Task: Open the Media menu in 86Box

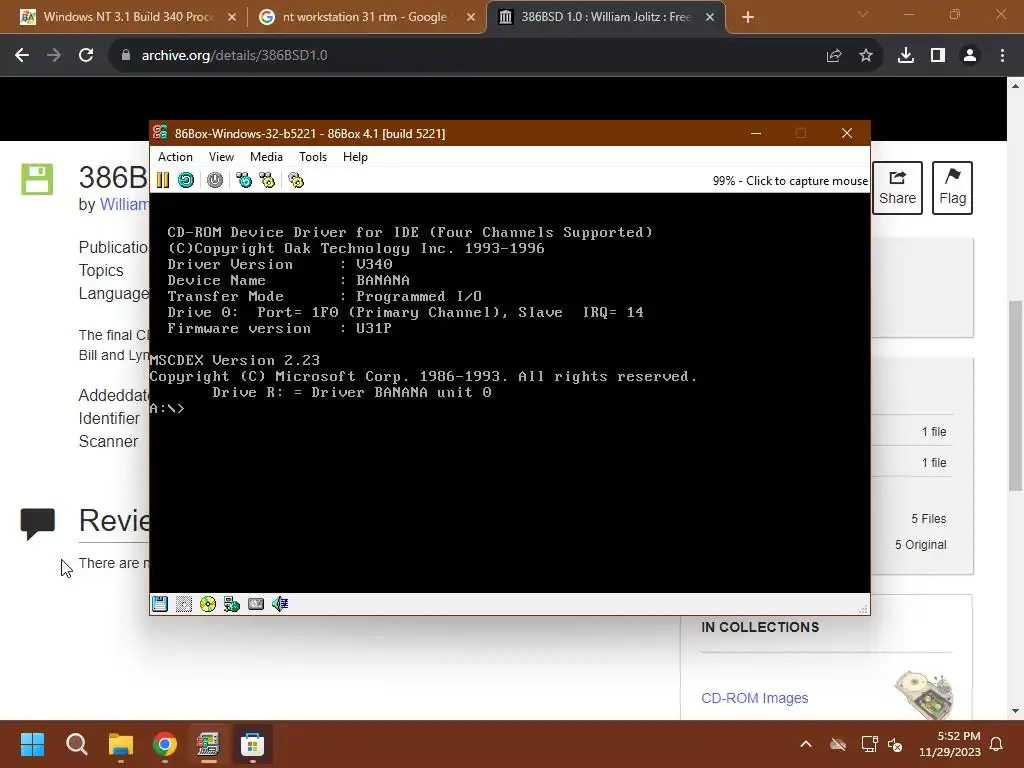Action: (266, 157)
